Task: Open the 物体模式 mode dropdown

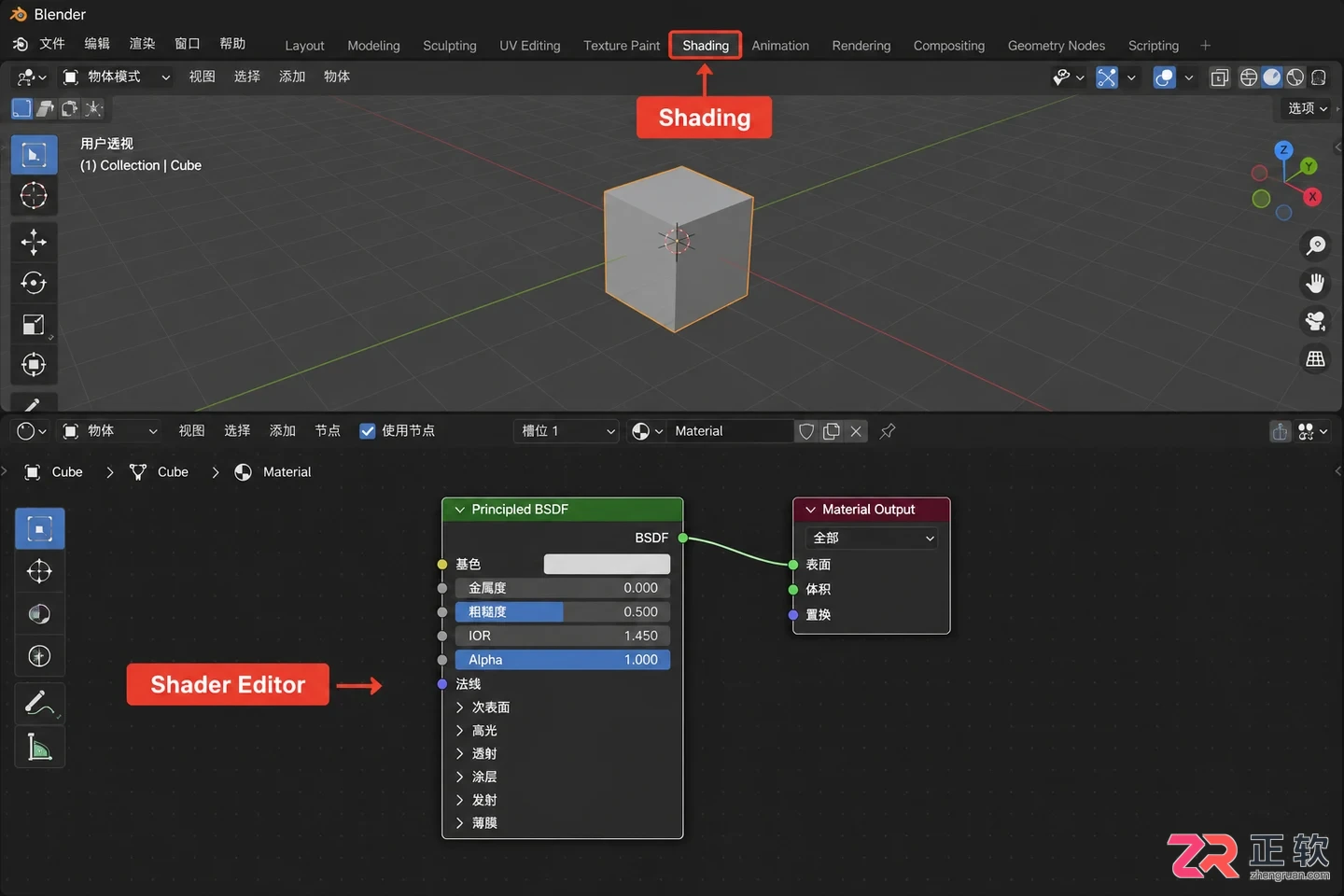Action: point(118,77)
